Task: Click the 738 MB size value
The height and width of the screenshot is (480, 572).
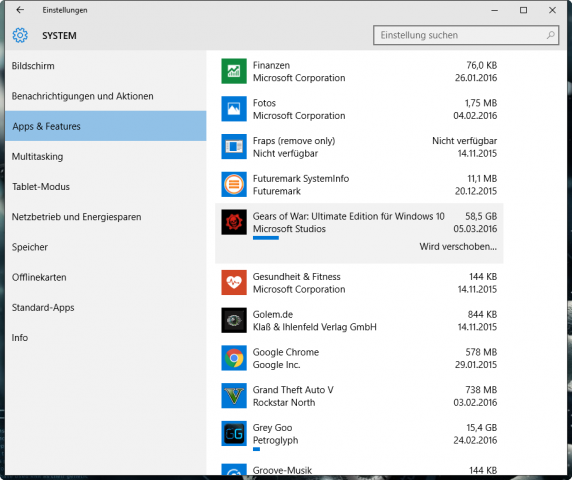Action: click(x=481, y=390)
